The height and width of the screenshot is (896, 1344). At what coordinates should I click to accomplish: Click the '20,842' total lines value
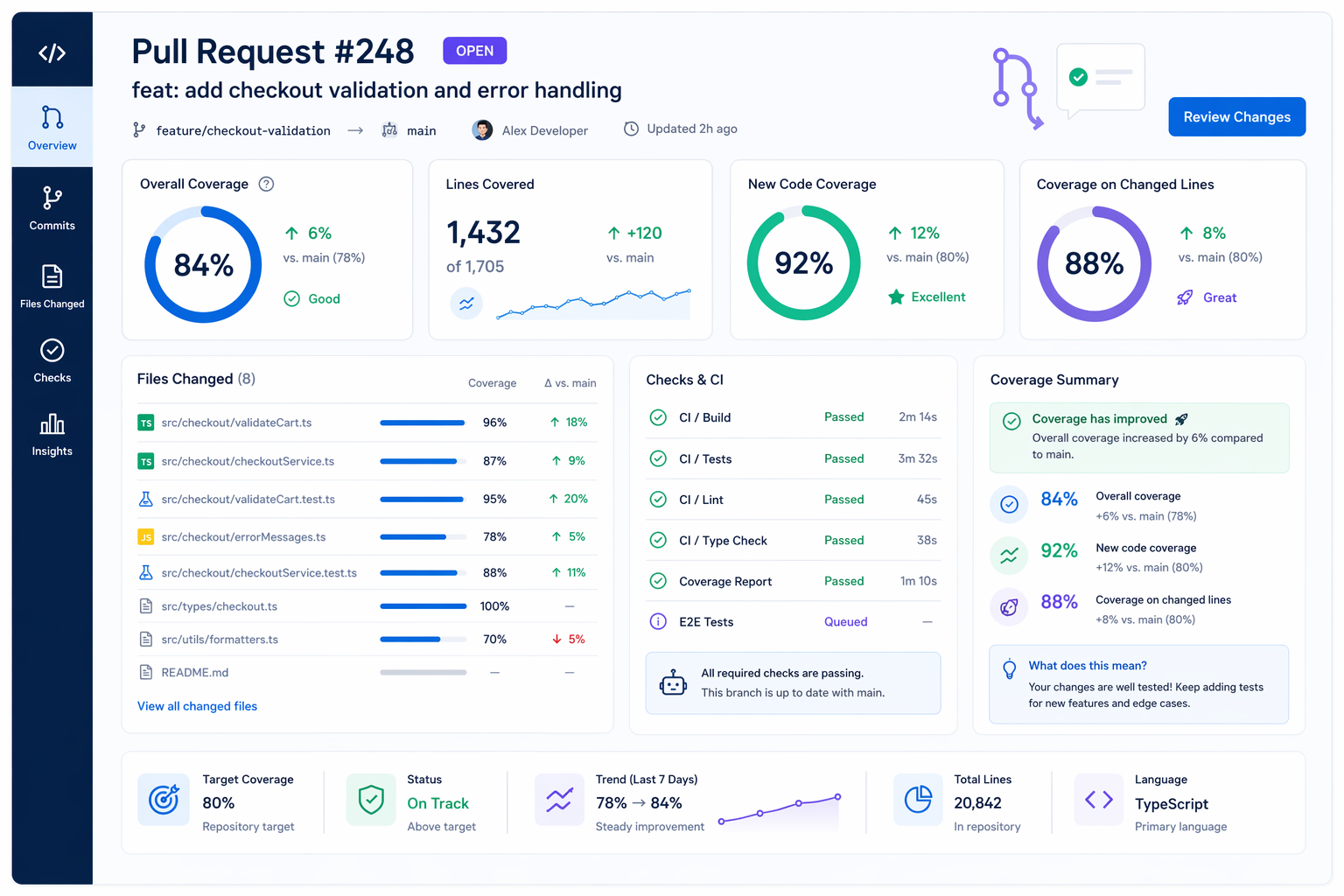click(977, 803)
